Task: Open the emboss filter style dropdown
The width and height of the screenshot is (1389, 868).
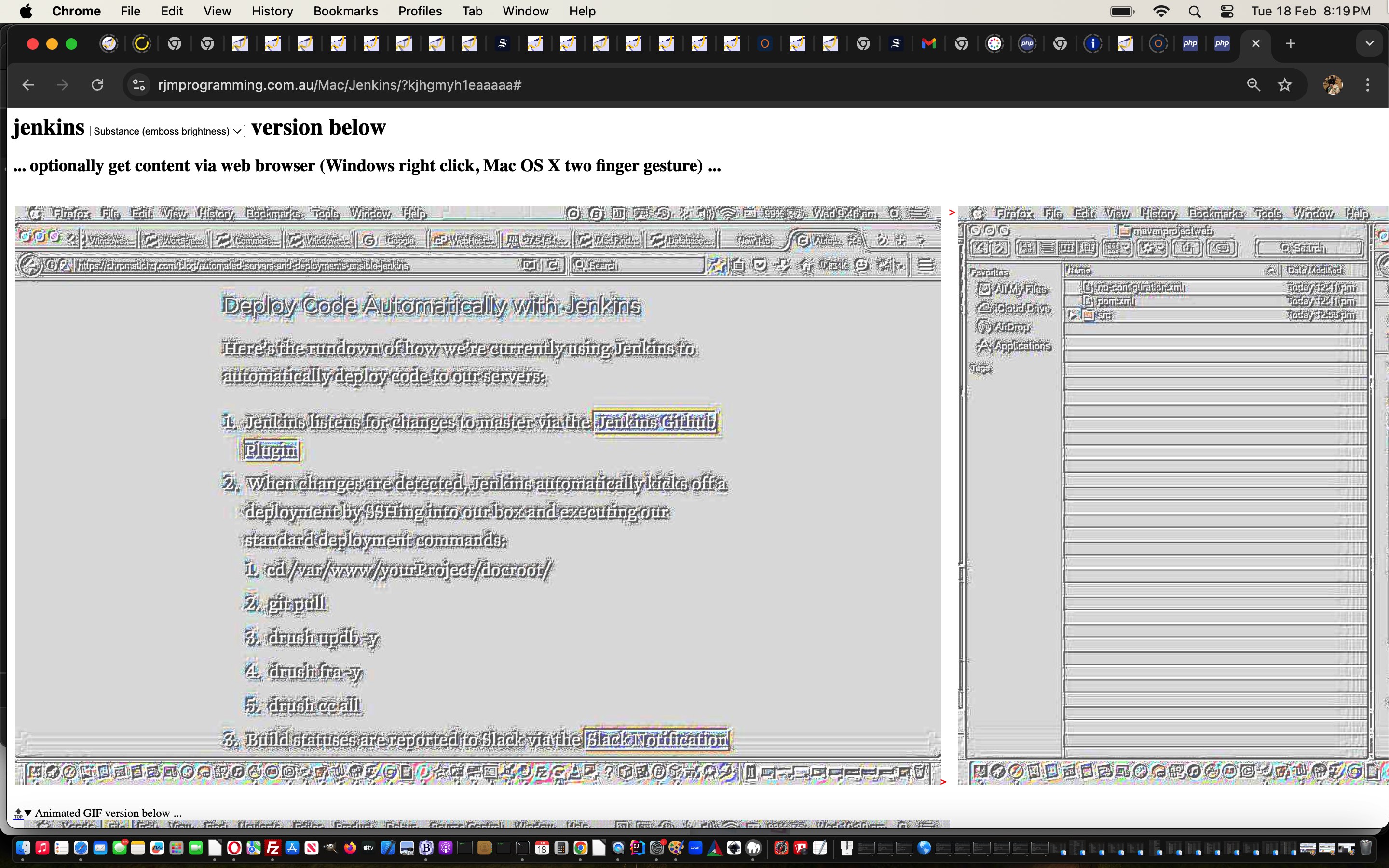Action: pos(168,131)
